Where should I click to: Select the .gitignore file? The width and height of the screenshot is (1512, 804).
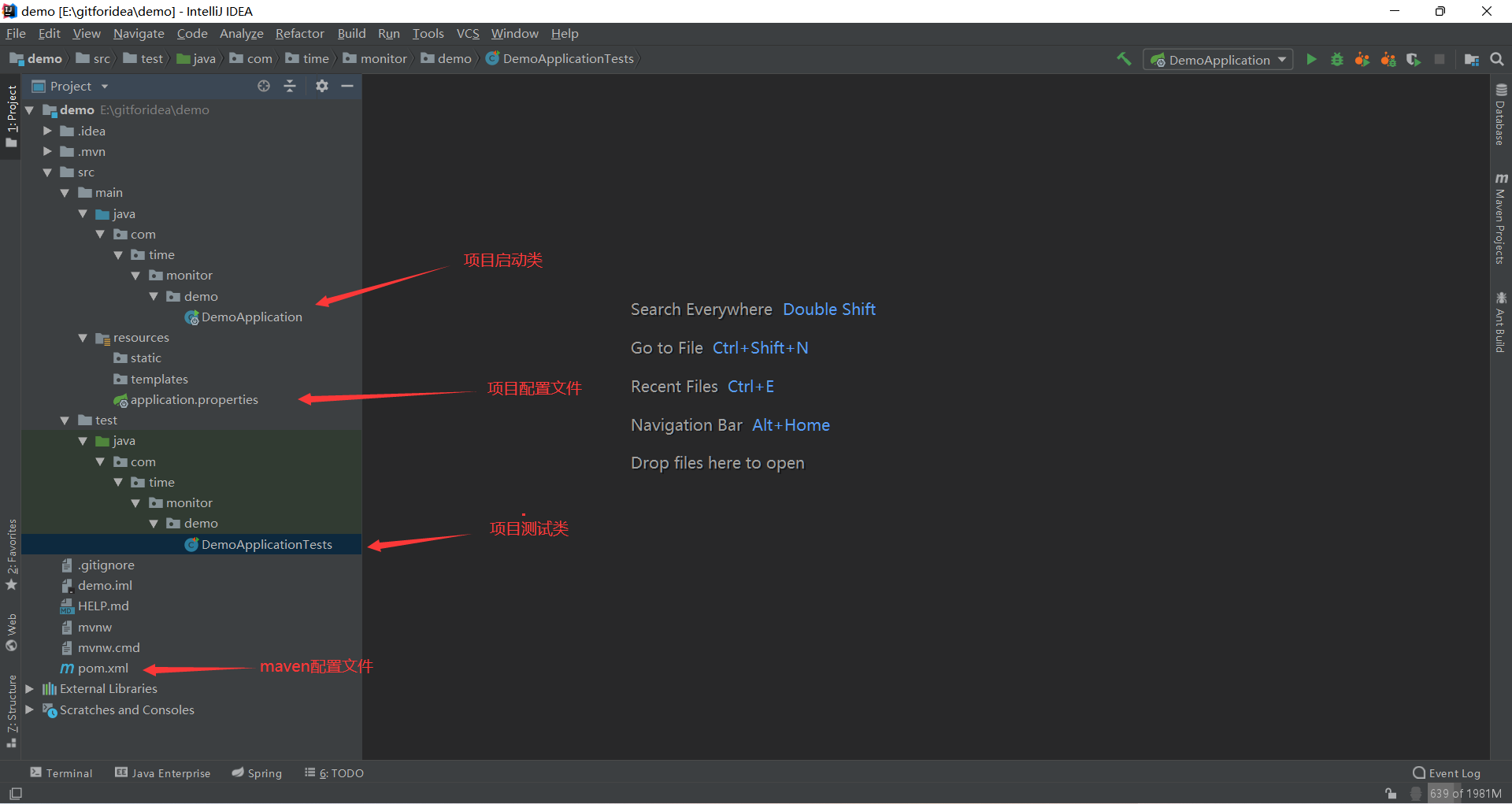click(98, 565)
